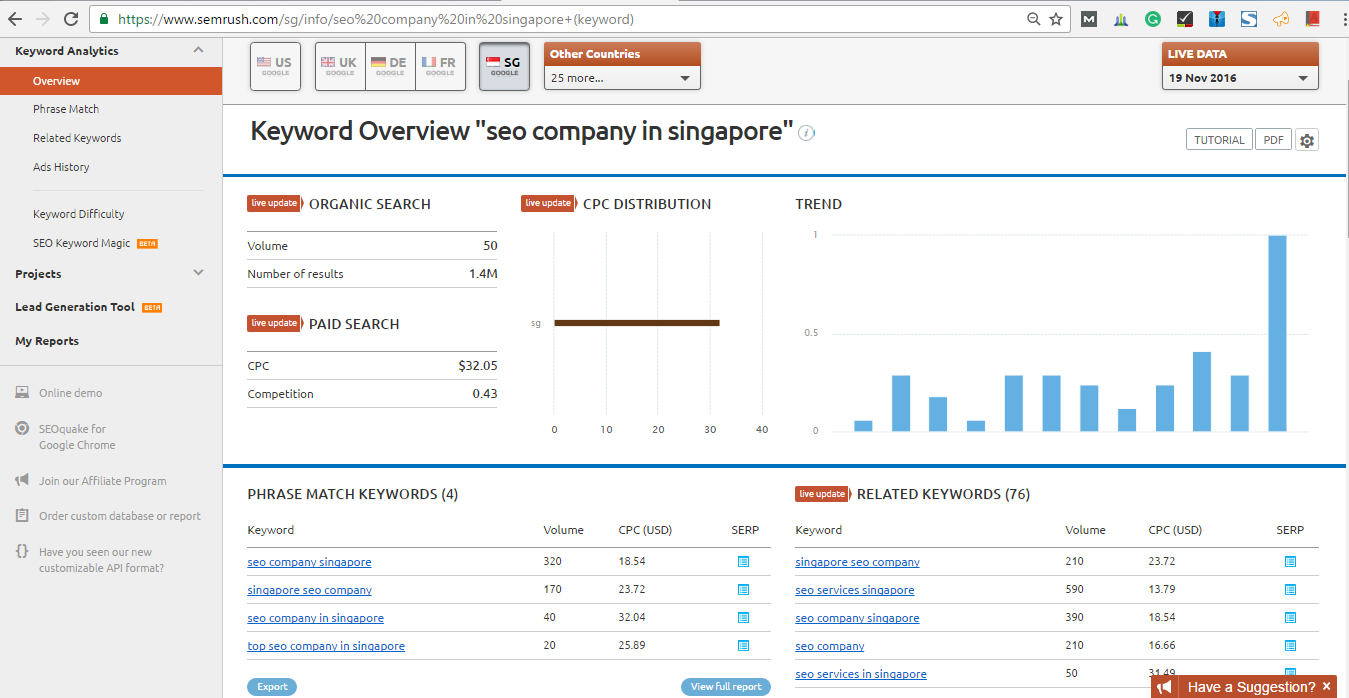
Task: Switch database to UK Google
Action: (340, 66)
